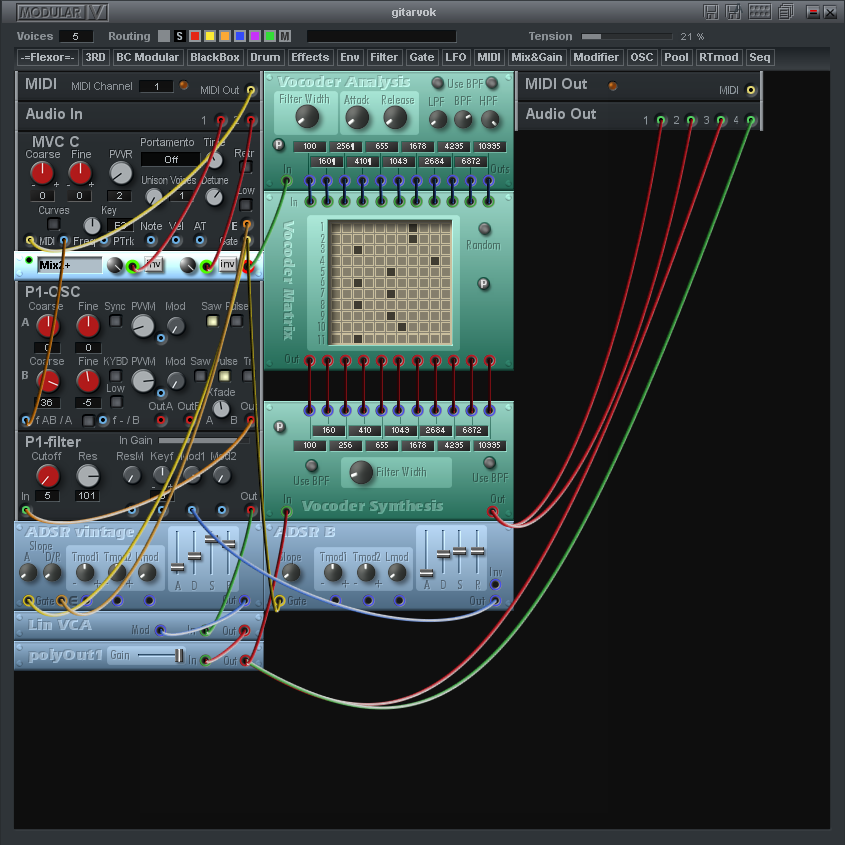The width and height of the screenshot is (845, 845).
Task: Enable oscillator A Saw waveform switch
Action: coord(212,321)
